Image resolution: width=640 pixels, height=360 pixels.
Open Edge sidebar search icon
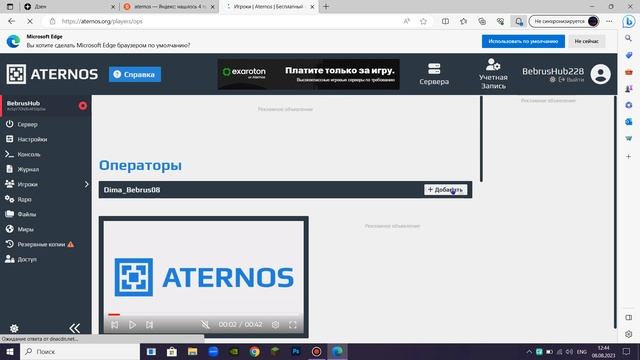tap(629, 38)
